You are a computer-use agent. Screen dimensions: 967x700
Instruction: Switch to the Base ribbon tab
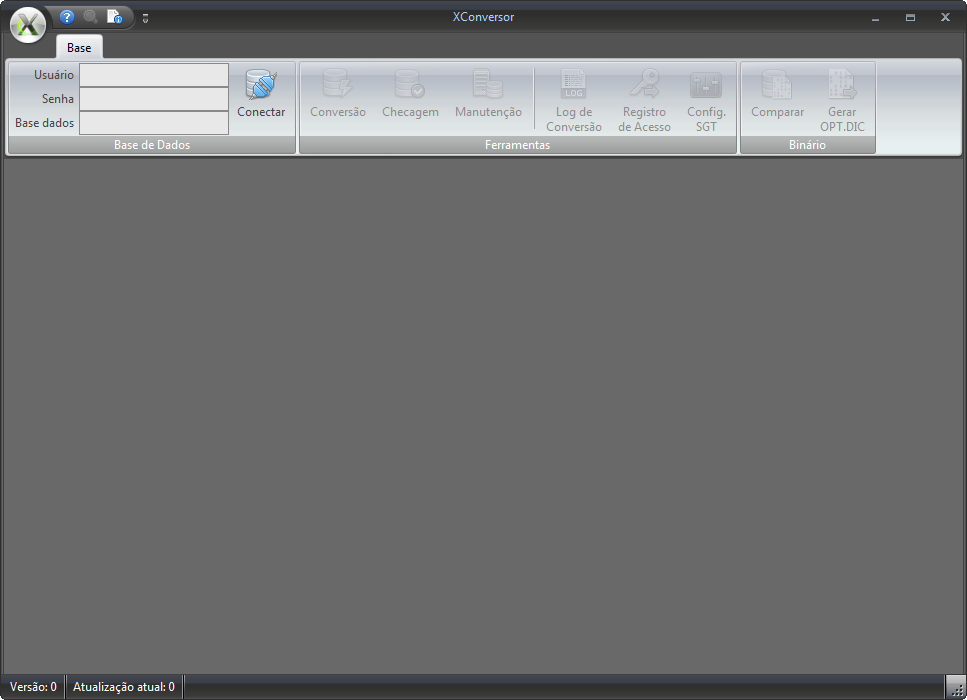[79, 48]
